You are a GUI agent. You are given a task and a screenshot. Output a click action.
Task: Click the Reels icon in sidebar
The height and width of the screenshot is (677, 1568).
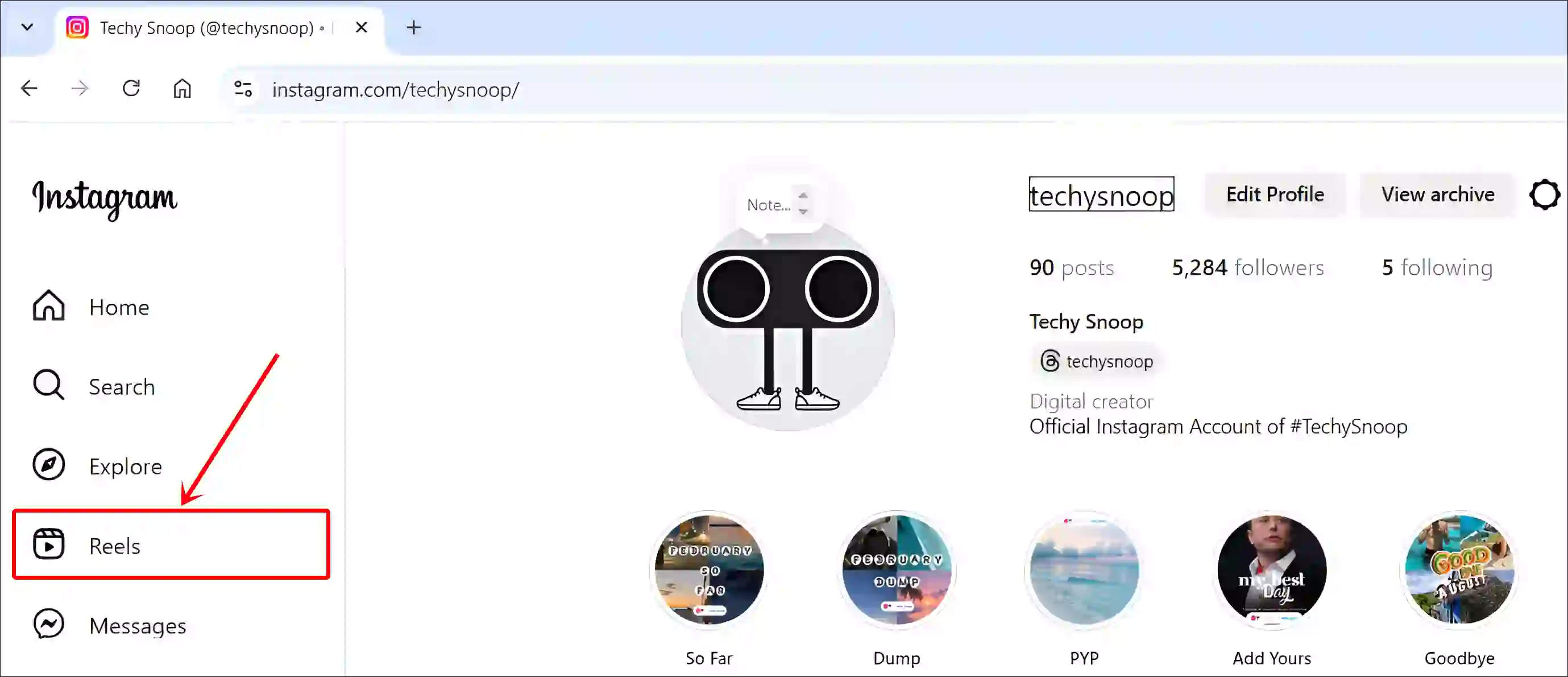pyautogui.click(x=49, y=544)
